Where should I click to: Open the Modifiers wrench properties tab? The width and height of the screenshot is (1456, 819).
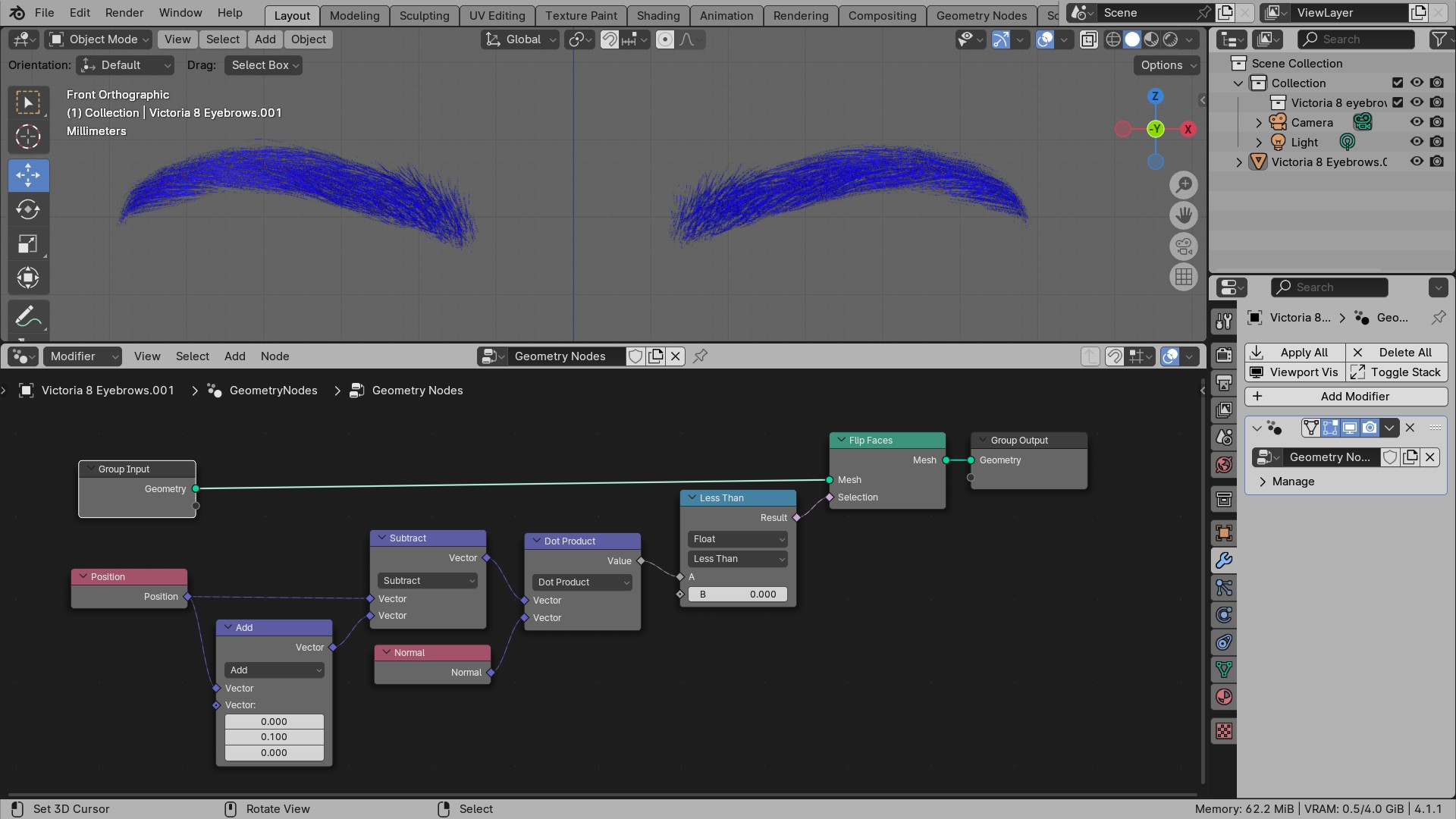click(x=1224, y=560)
